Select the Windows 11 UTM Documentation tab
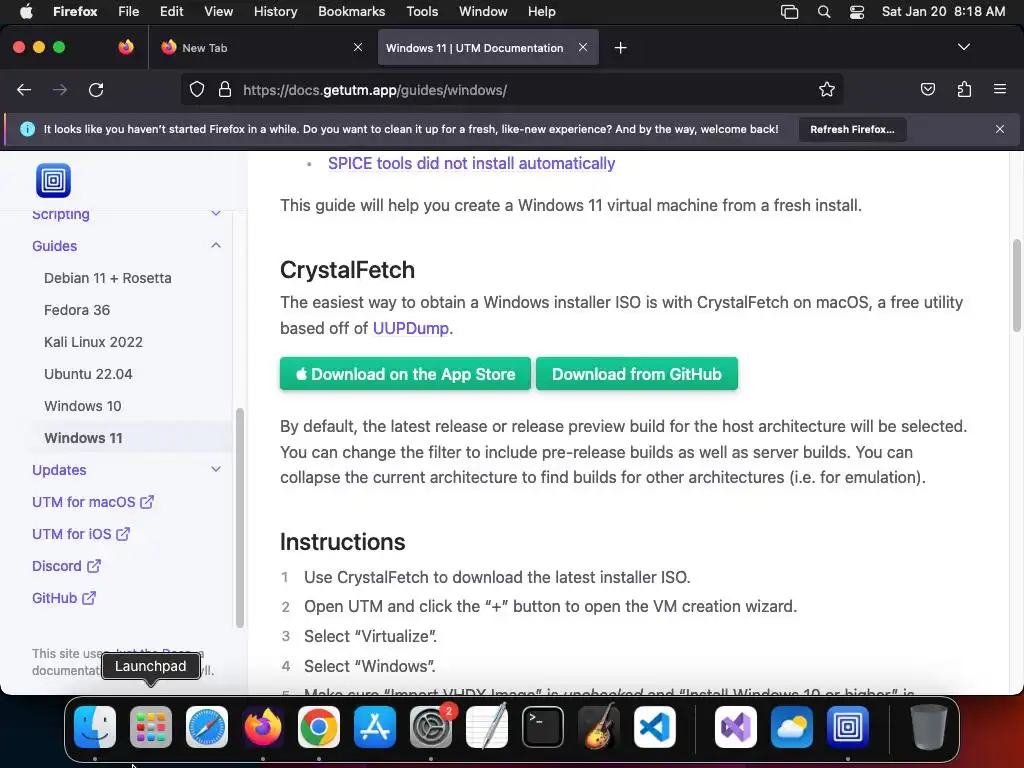The width and height of the screenshot is (1024, 768). [x=488, y=48]
